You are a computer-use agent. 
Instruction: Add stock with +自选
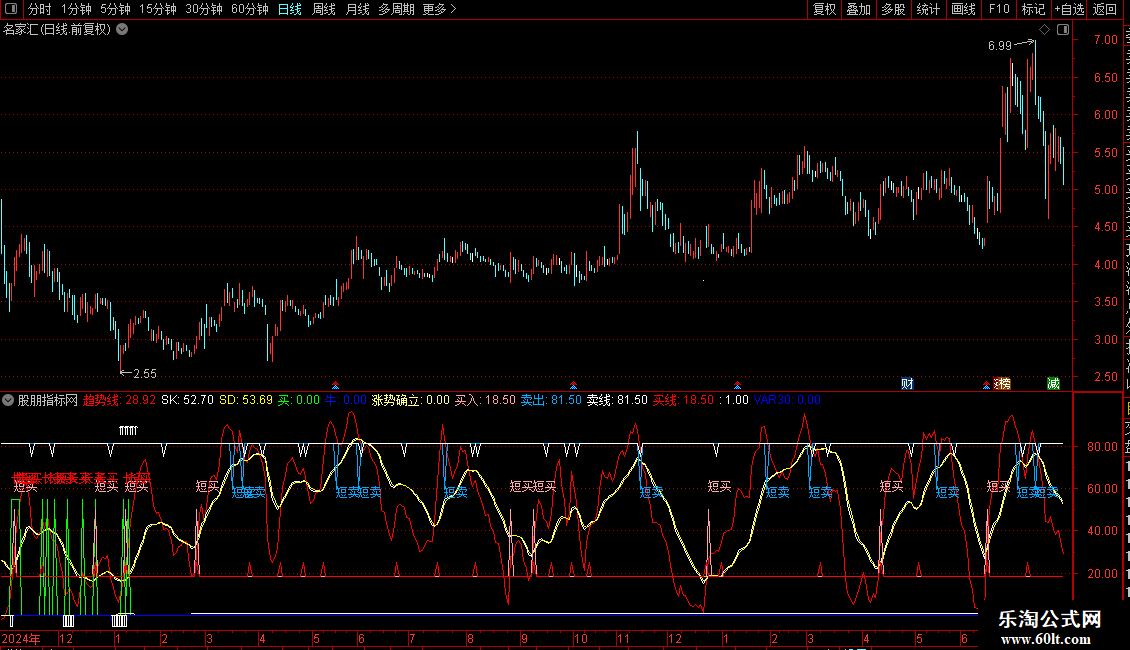coord(1069,9)
